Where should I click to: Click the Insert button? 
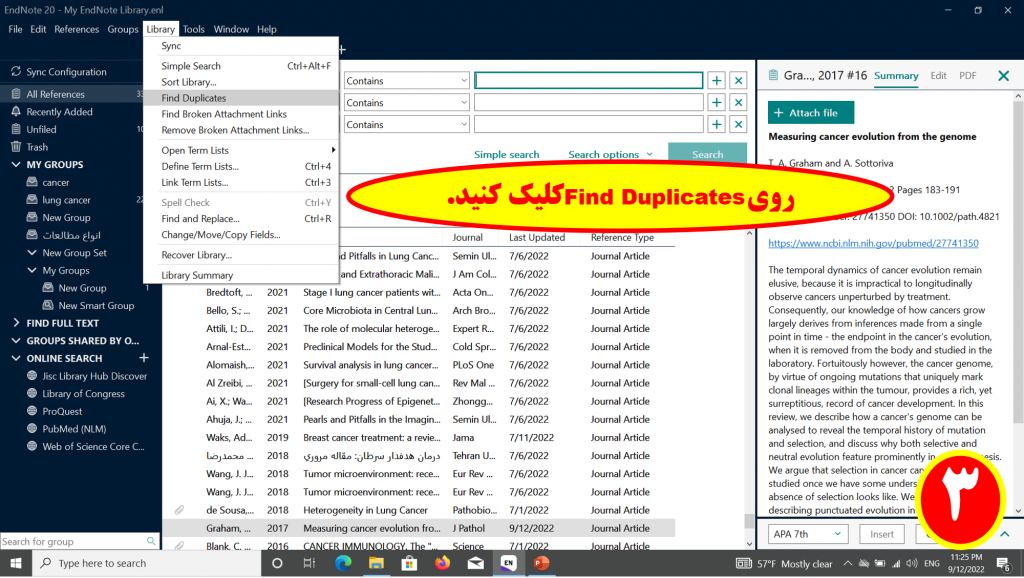(x=882, y=534)
